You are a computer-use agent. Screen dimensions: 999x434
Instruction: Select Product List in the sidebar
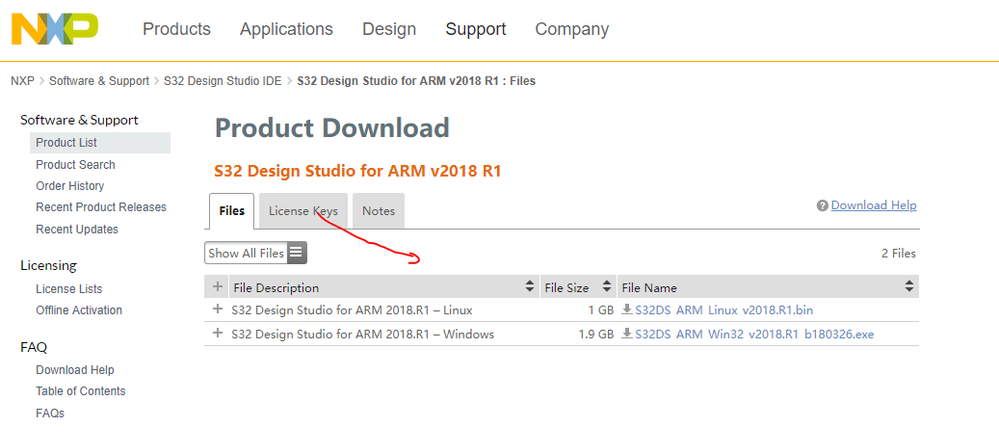click(100, 143)
